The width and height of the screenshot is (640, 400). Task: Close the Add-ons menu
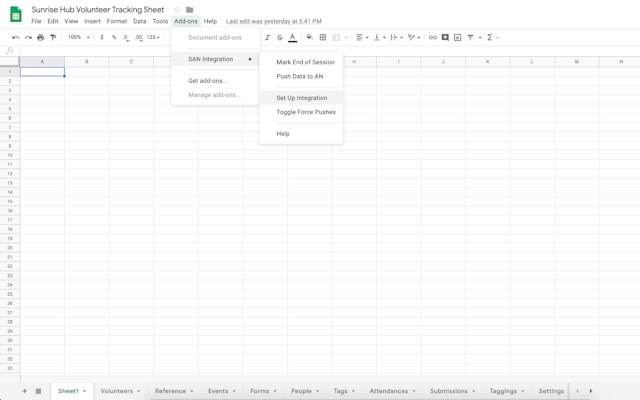click(186, 21)
